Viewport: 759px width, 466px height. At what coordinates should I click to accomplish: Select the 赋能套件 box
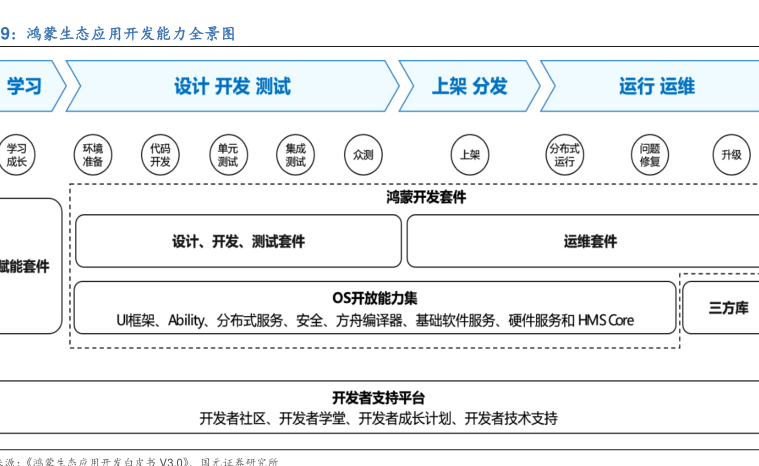tap(31, 266)
